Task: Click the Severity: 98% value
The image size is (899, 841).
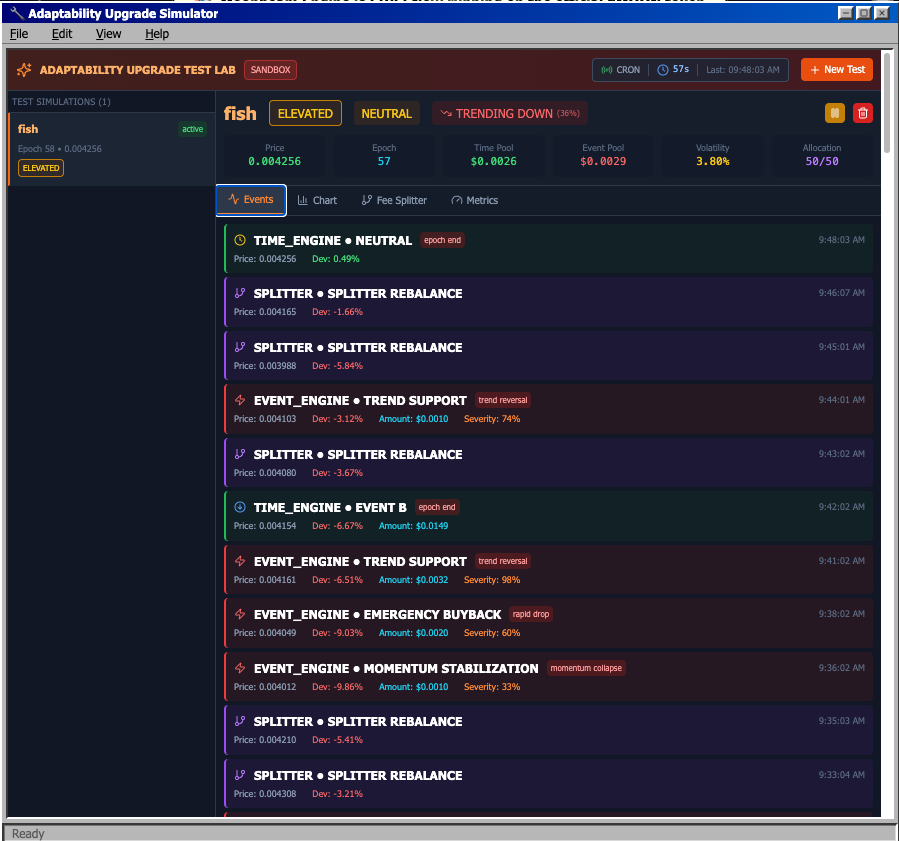Action: pyautogui.click(x=492, y=580)
